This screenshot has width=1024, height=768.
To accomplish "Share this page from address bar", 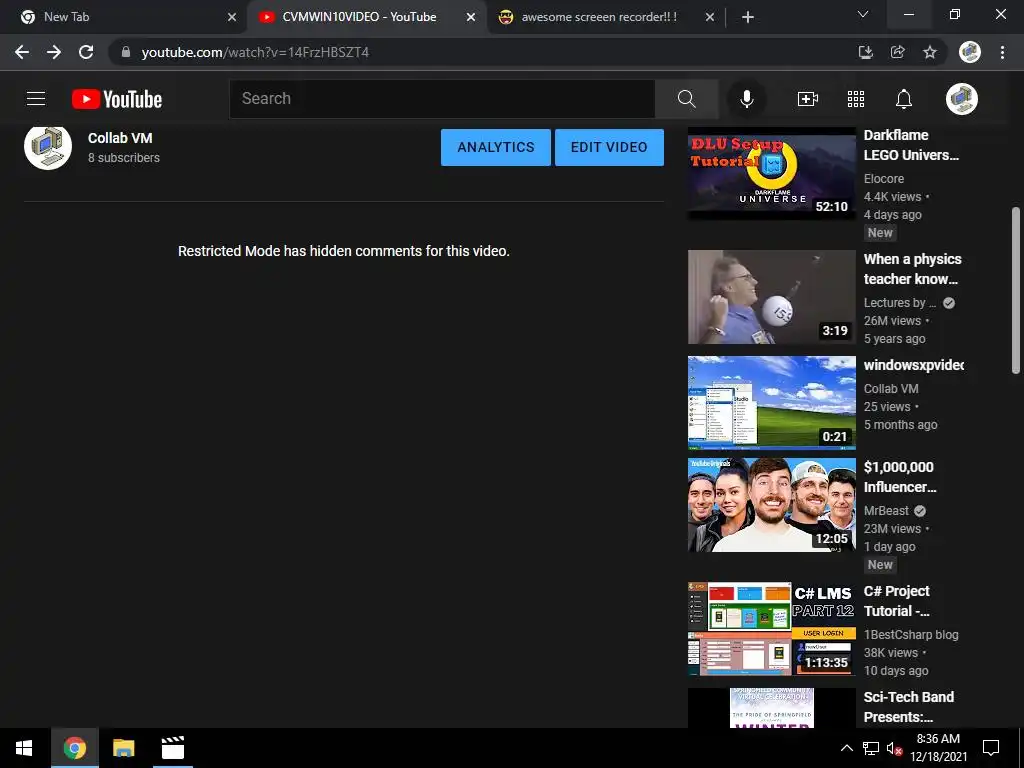I will (x=898, y=52).
